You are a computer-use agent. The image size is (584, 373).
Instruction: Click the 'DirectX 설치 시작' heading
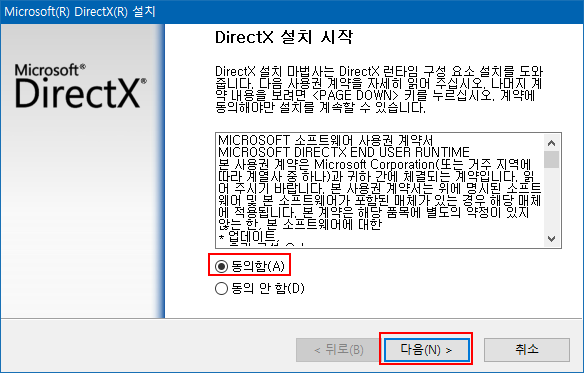[x=284, y=37]
